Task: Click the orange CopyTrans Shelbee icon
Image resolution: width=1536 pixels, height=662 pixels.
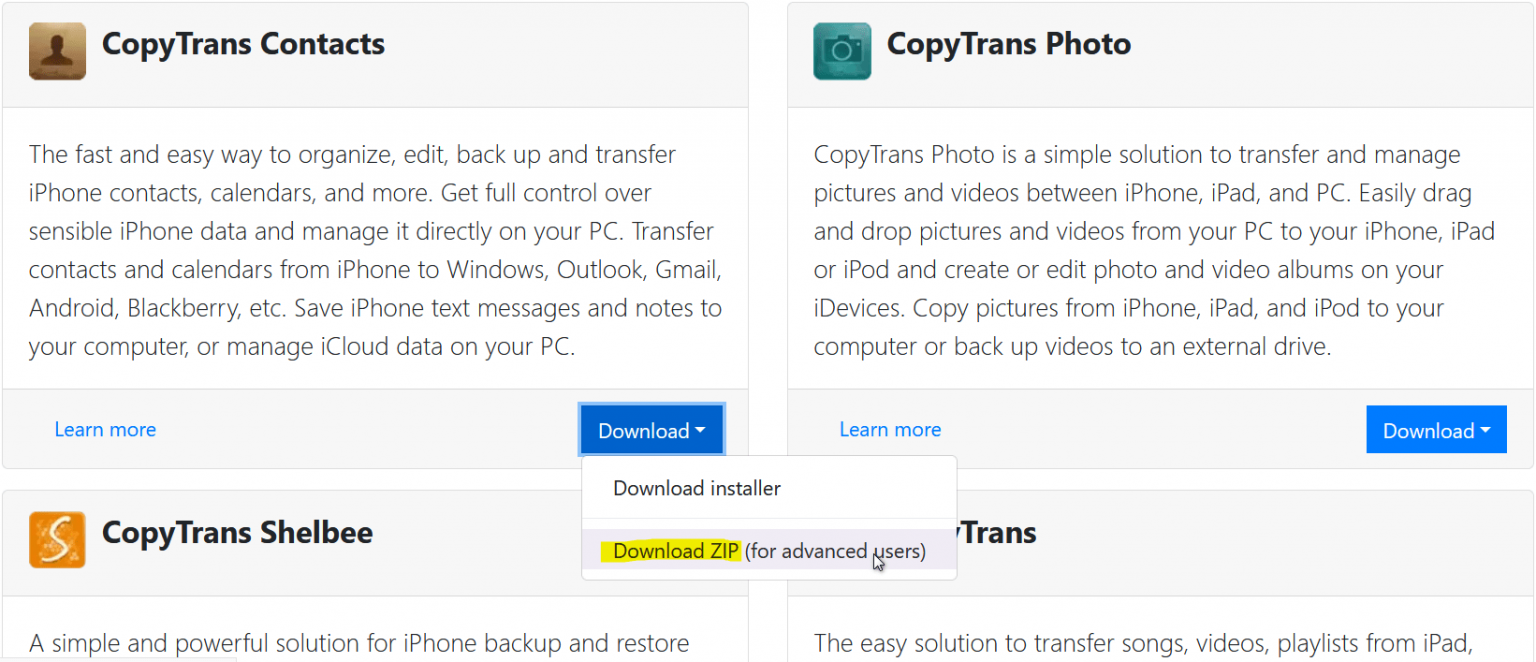Action: [x=57, y=539]
